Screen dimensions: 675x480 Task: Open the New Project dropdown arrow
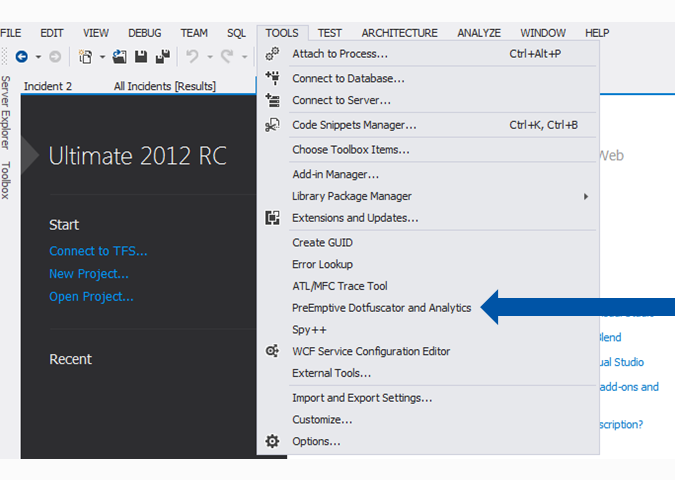tap(102, 57)
